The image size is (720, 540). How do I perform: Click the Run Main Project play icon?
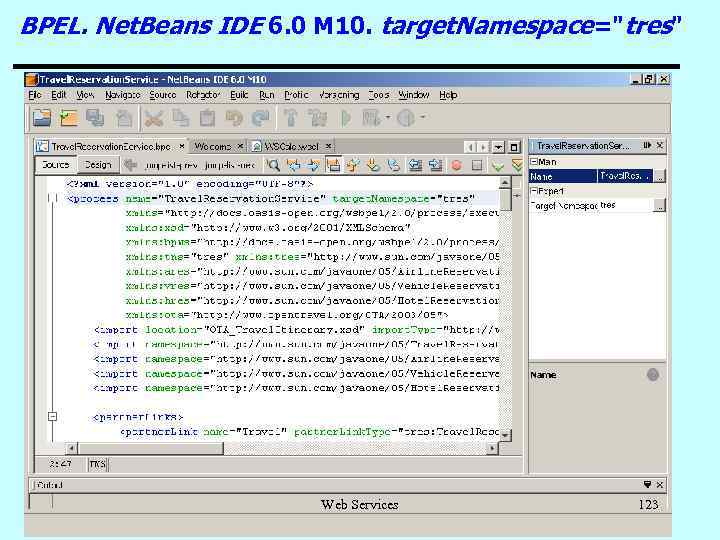[346, 118]
